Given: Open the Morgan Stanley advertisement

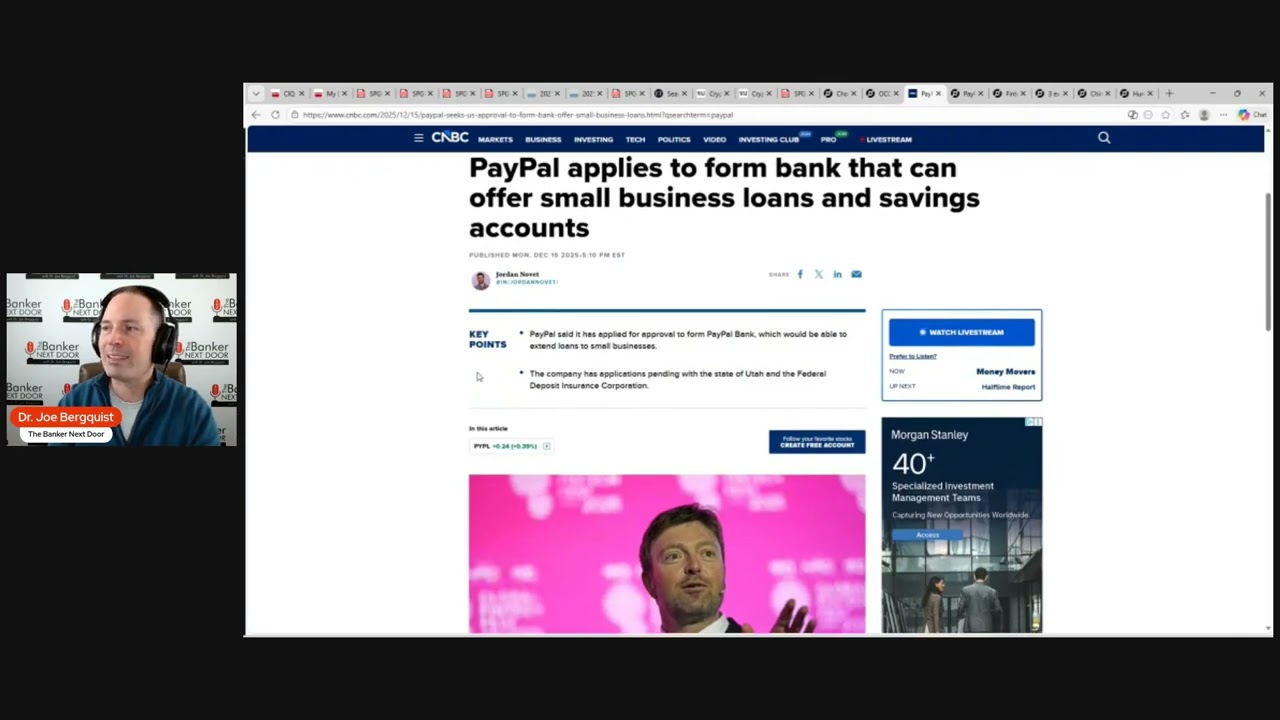Looking at the screenshot, I should [962, 525].
